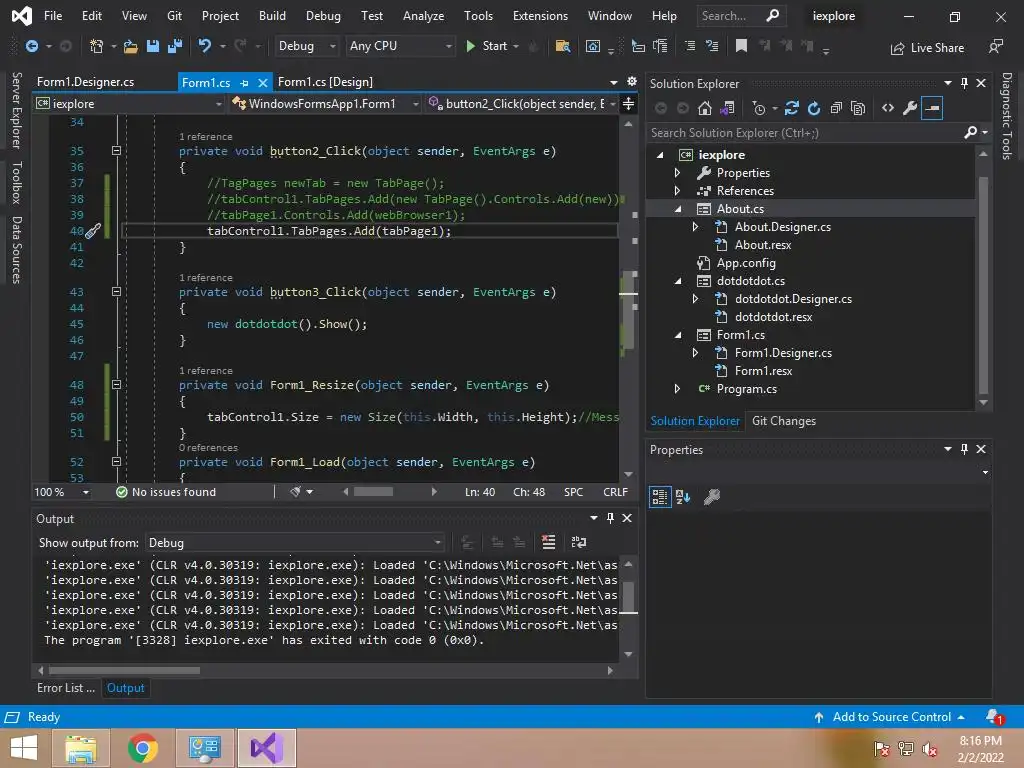
Task: Click the View Code icon in Solution Explorer
Action: pyautogui.click(x=888, y=108)
